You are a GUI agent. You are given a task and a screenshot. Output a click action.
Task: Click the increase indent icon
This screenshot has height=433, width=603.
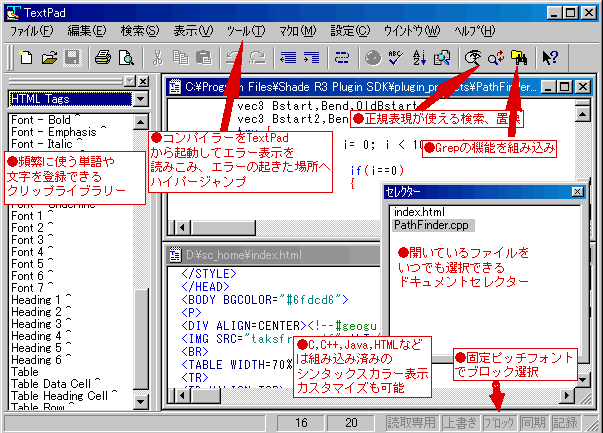[311, 58]
